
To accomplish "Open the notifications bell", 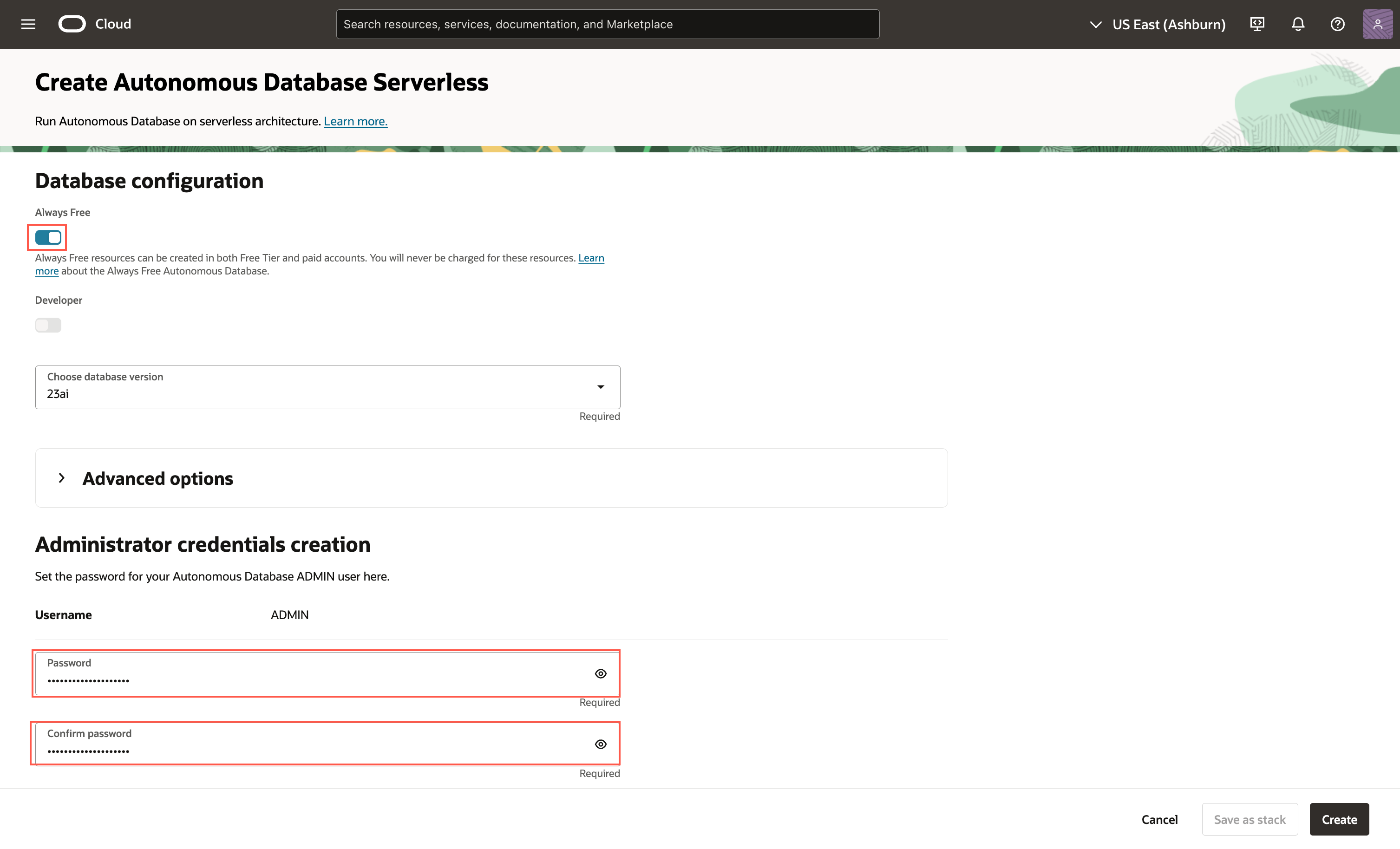I will pos(1298,24).
